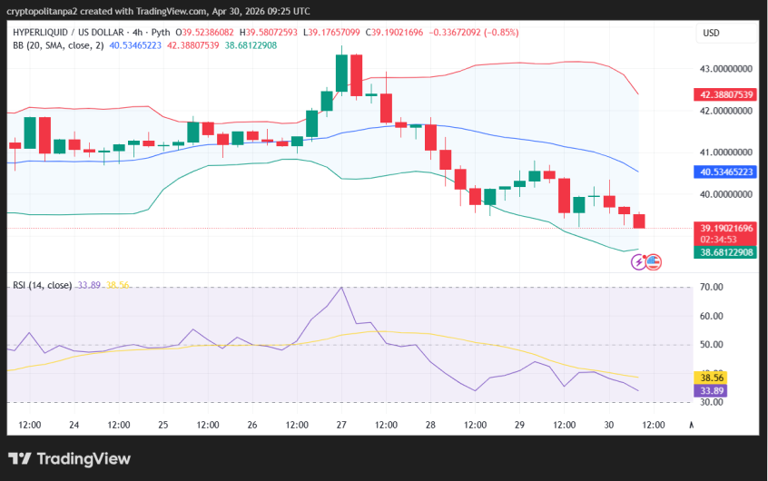The image size is (768, 481).
Task: Click the chart attribution header text
Action: pyautogui.click(x=158, y=11)
